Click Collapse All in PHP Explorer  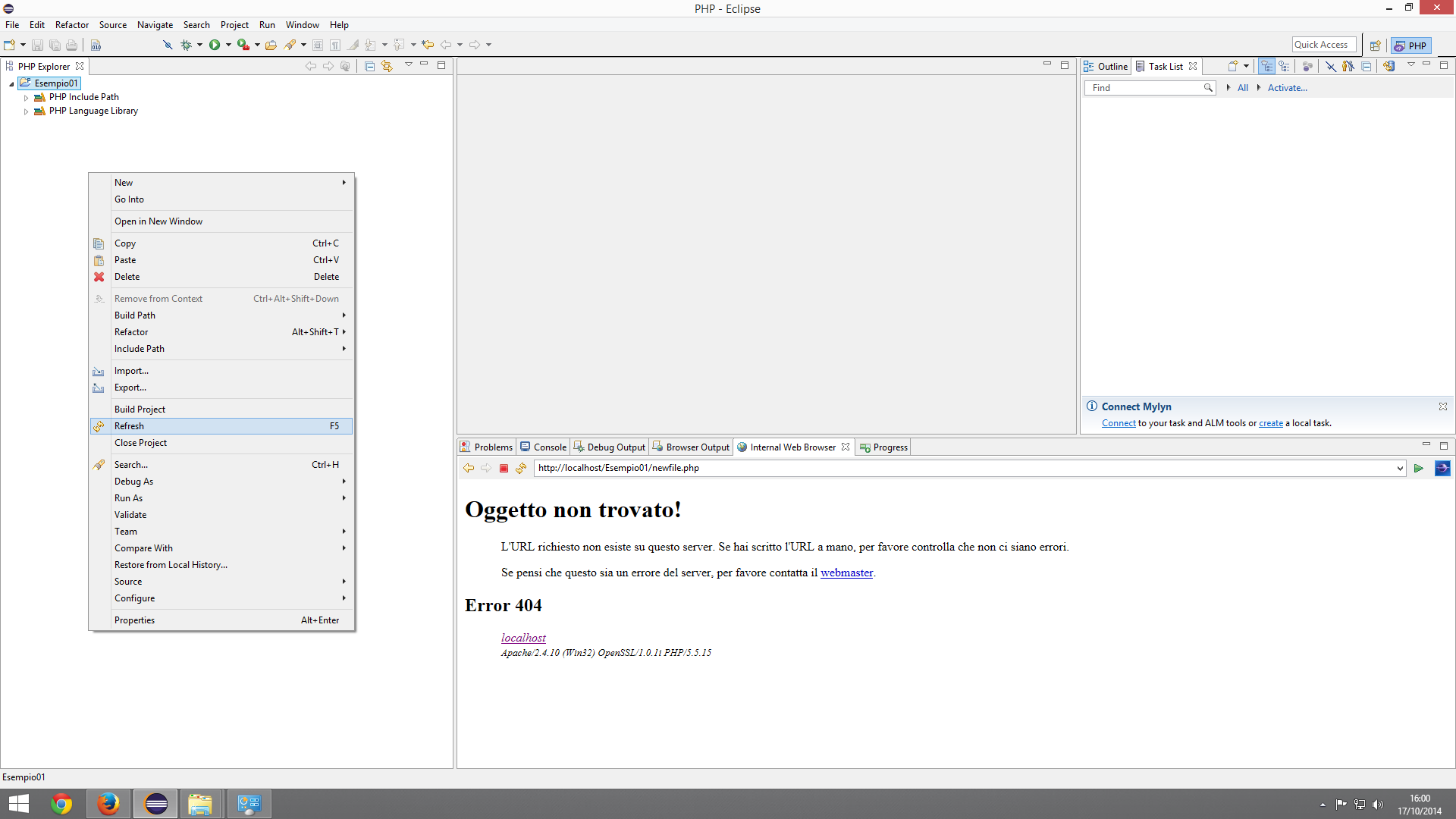click(x=369, y=66)
